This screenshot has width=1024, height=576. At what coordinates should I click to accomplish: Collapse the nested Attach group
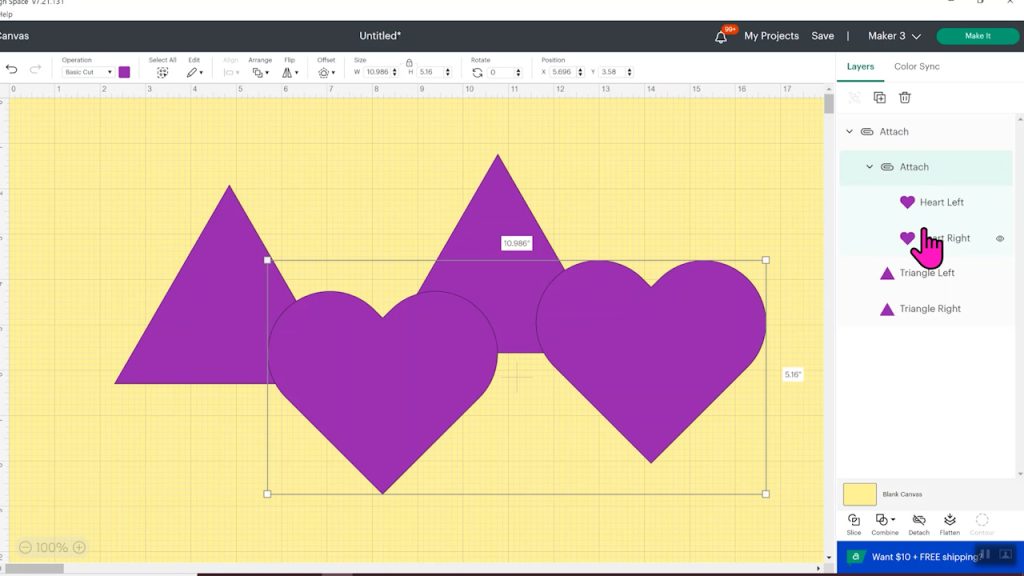869,167
